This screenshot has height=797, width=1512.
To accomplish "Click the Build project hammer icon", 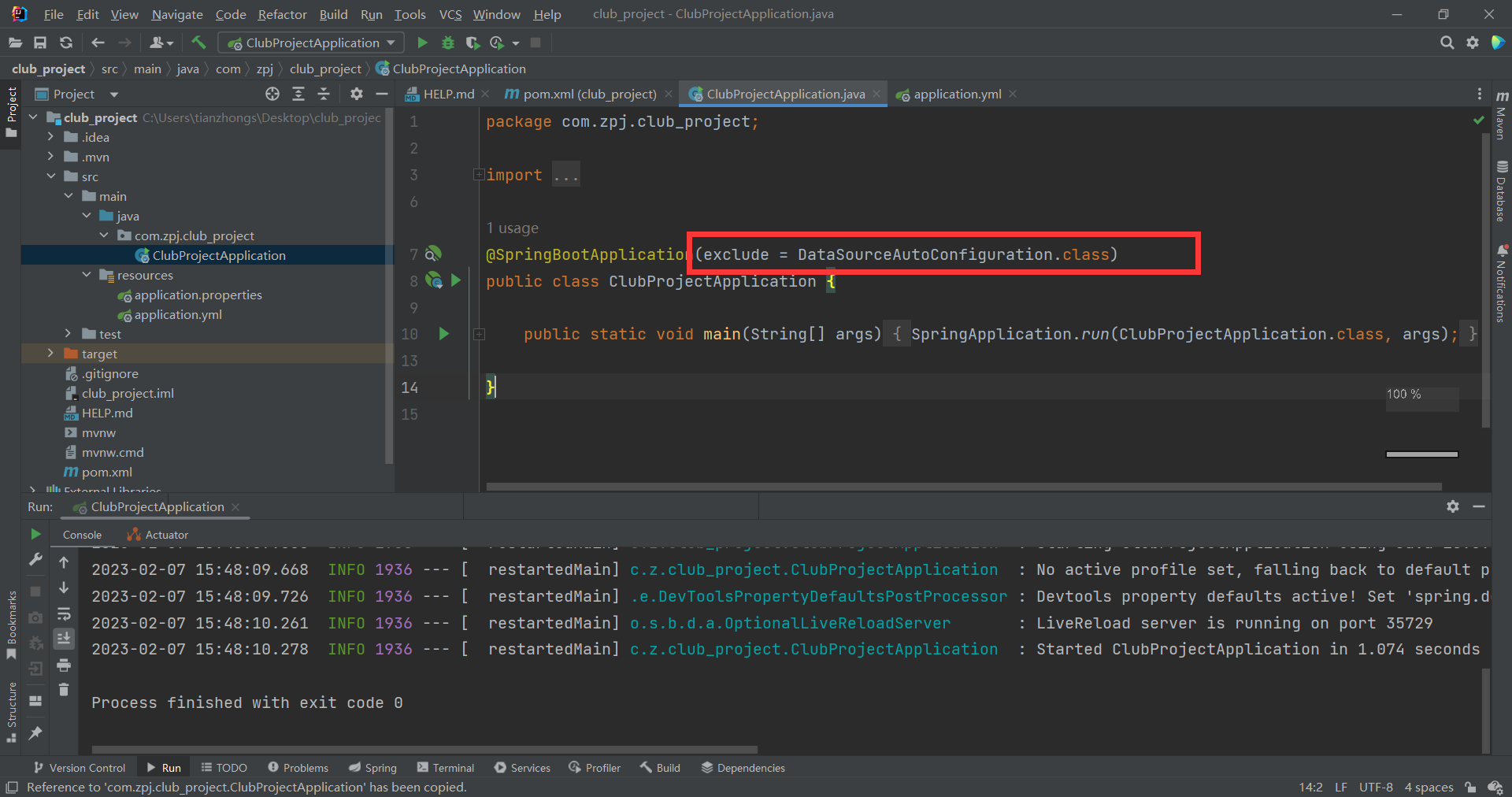I will pyautogui.click(x=198, y=43).
